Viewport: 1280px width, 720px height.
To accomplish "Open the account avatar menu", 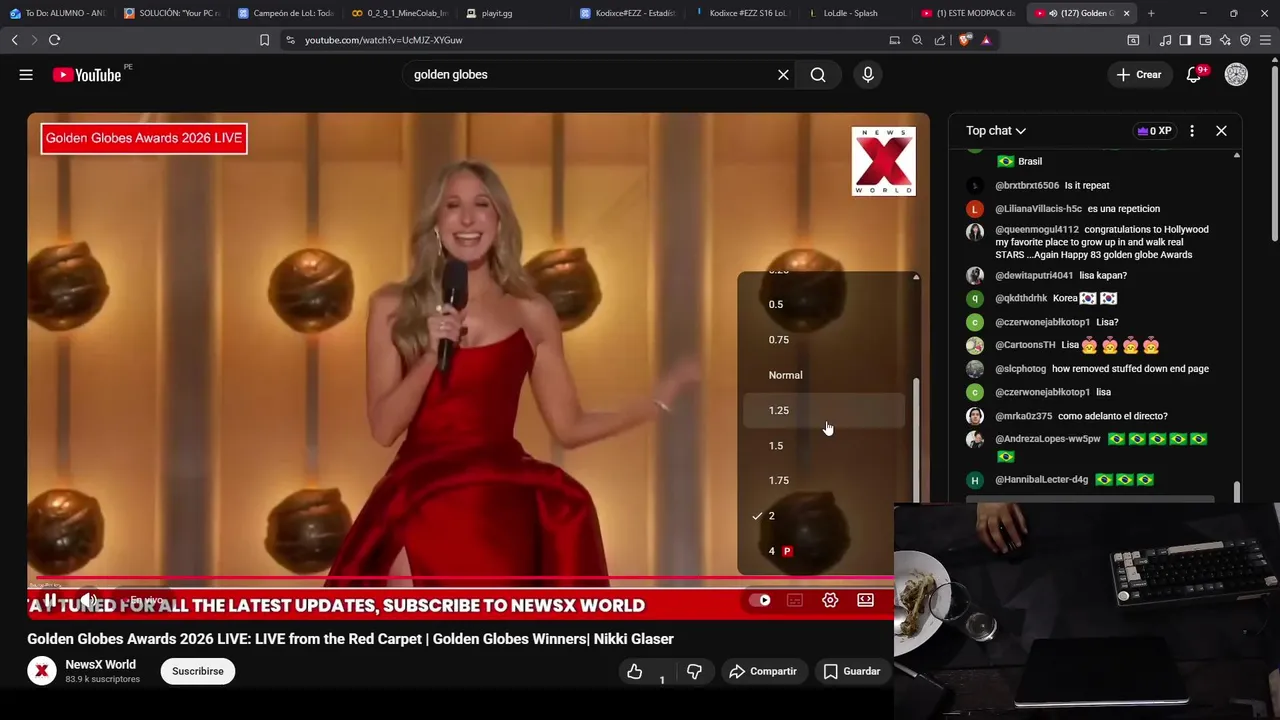I will coord(1237,75).
